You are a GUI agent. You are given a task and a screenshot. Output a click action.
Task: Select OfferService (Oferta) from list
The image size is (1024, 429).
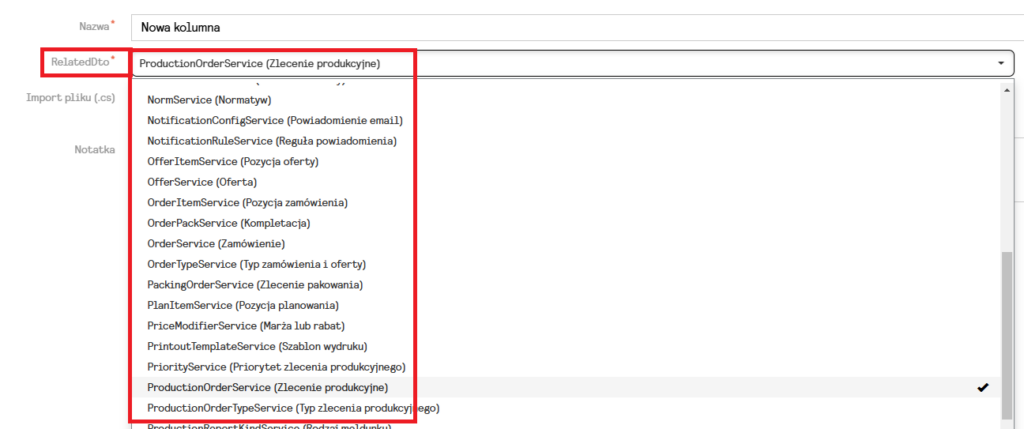201,182
